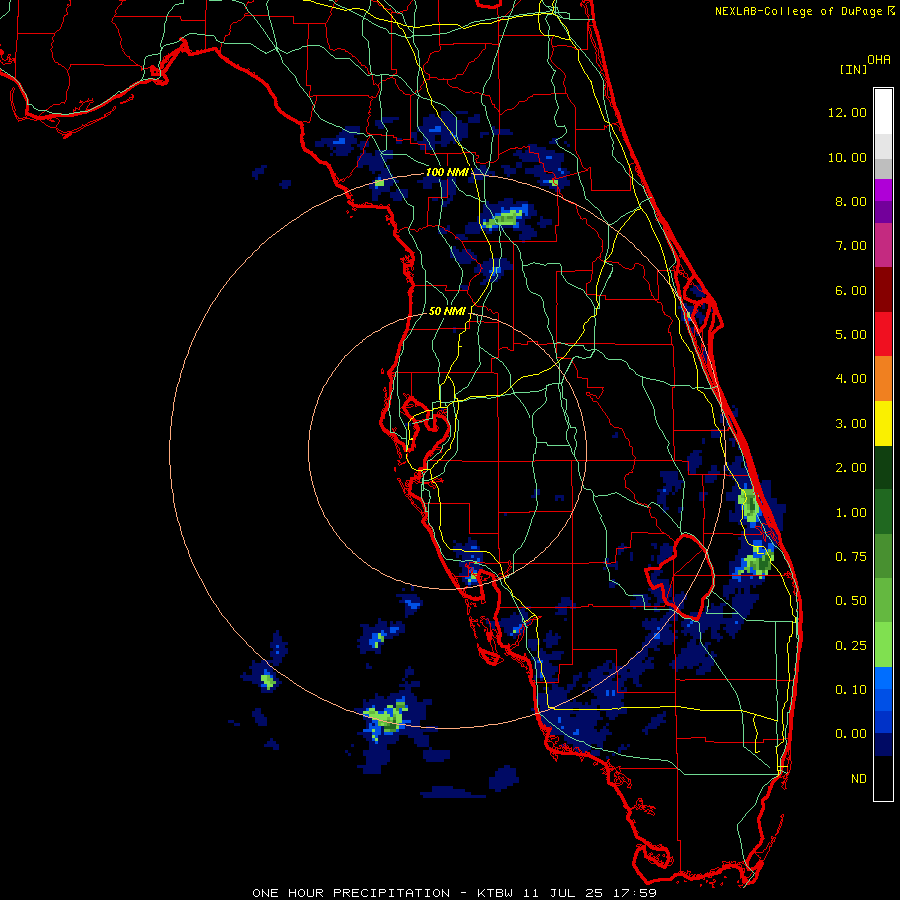The width and height of the screenshot is (900, 900).
Task: Click the 6.00 legend number
Action: coord(851,290)
